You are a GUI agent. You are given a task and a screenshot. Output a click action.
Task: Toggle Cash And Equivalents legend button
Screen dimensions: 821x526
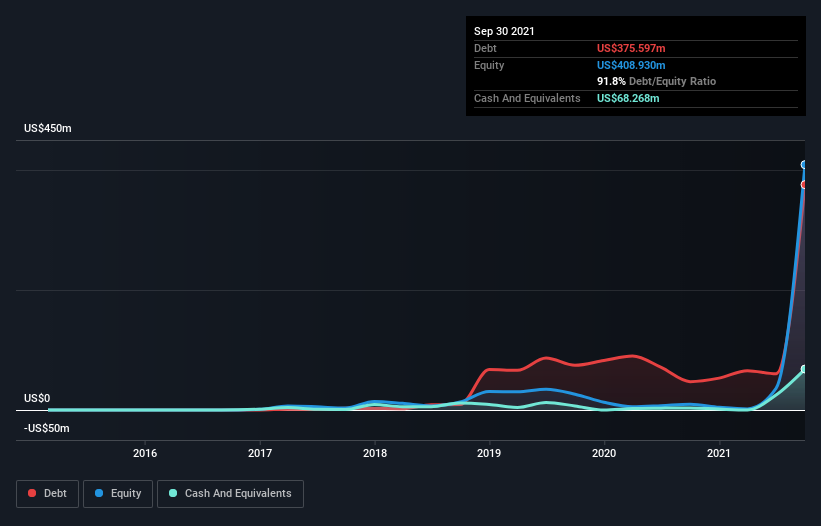(230, 494)
